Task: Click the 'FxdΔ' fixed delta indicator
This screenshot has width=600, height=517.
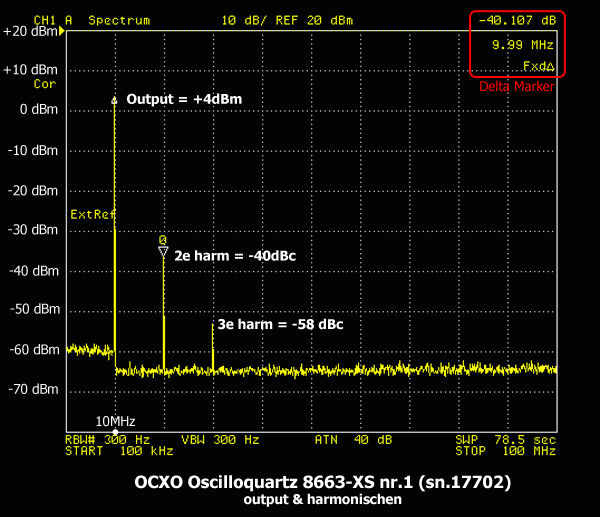Action: pyautogui.click(x=538, y=66)
